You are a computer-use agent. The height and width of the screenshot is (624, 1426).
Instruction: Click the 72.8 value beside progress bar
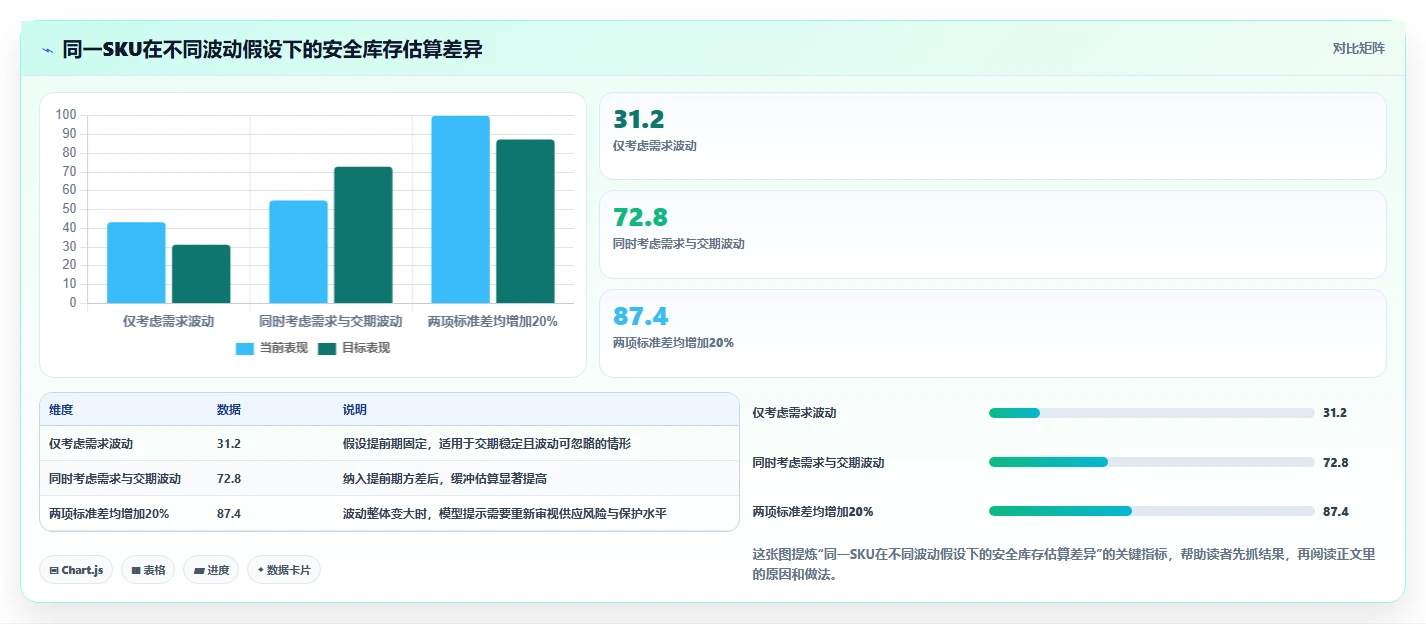pyautogui.click(x=1335, y=463)
